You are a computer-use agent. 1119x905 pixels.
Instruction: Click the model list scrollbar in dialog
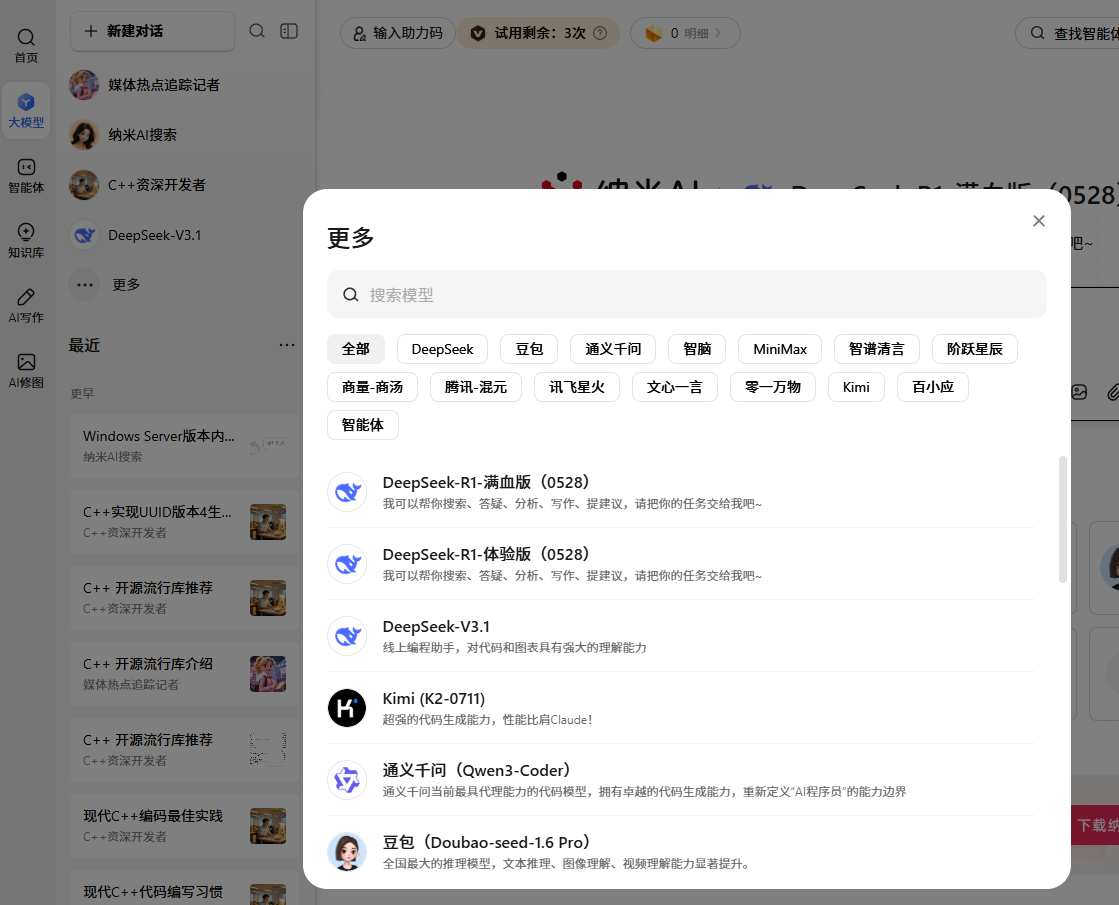coord(1063,520)
